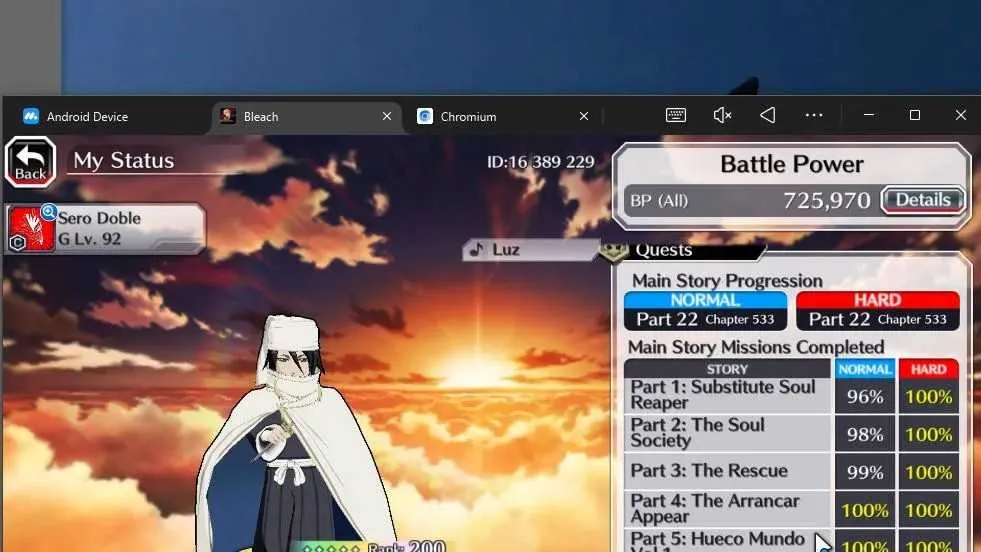Click the My Status title
This screenshot has width=981, height=552.
(x=124, y=161)
